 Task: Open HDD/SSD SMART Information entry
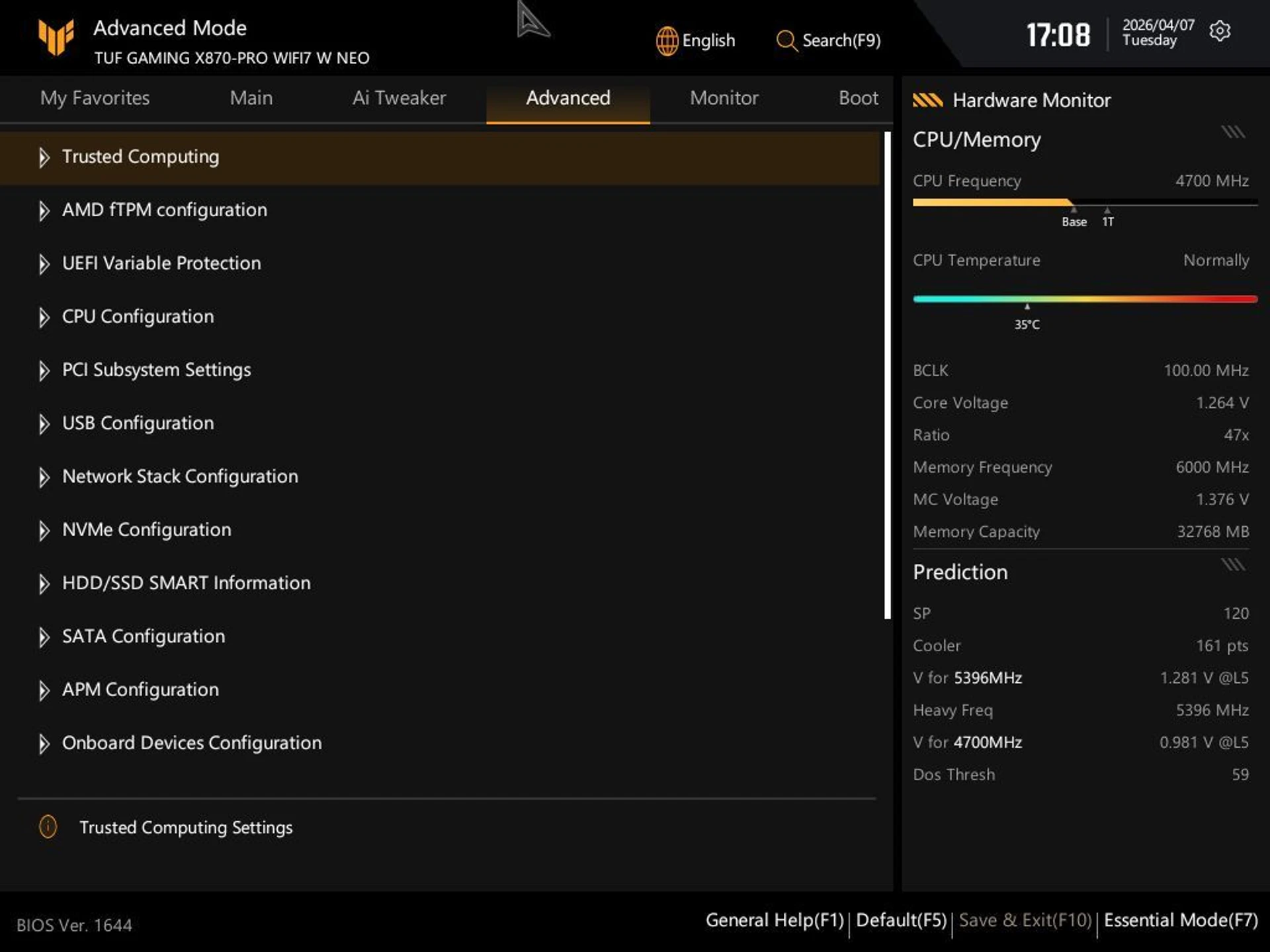(186, 583)
